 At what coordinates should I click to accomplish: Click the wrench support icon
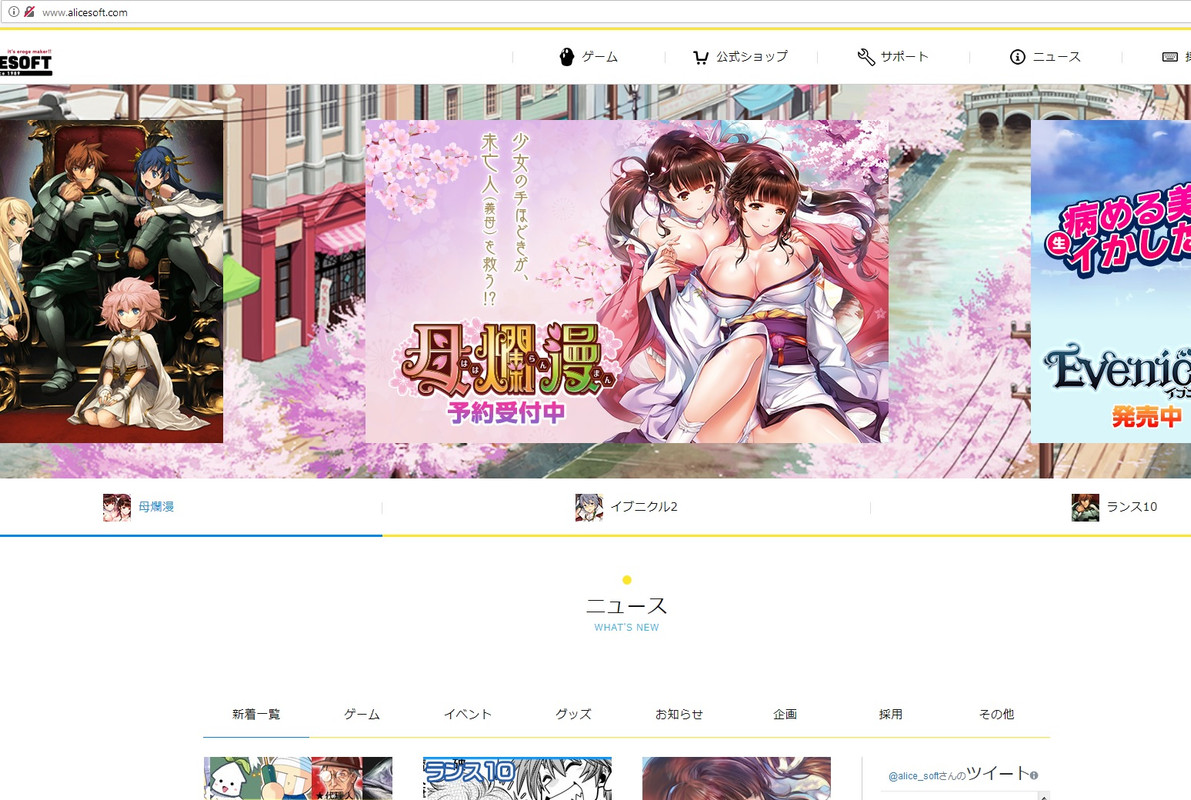pyautogui.click(x=866, y=57)
